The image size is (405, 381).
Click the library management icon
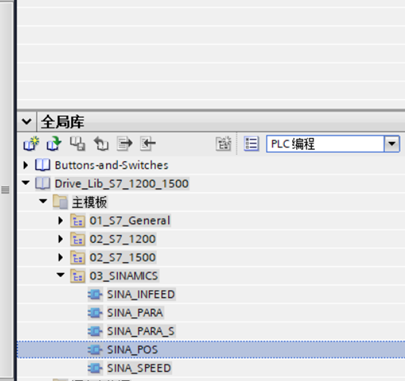223,144
